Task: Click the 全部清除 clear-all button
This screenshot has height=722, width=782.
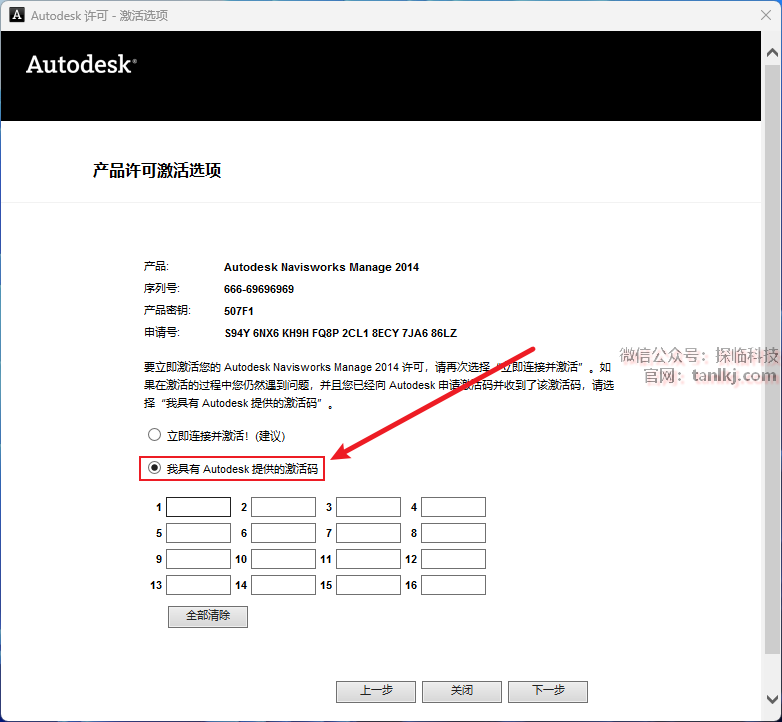Action: pyautogui.click(x=208, y=617)
